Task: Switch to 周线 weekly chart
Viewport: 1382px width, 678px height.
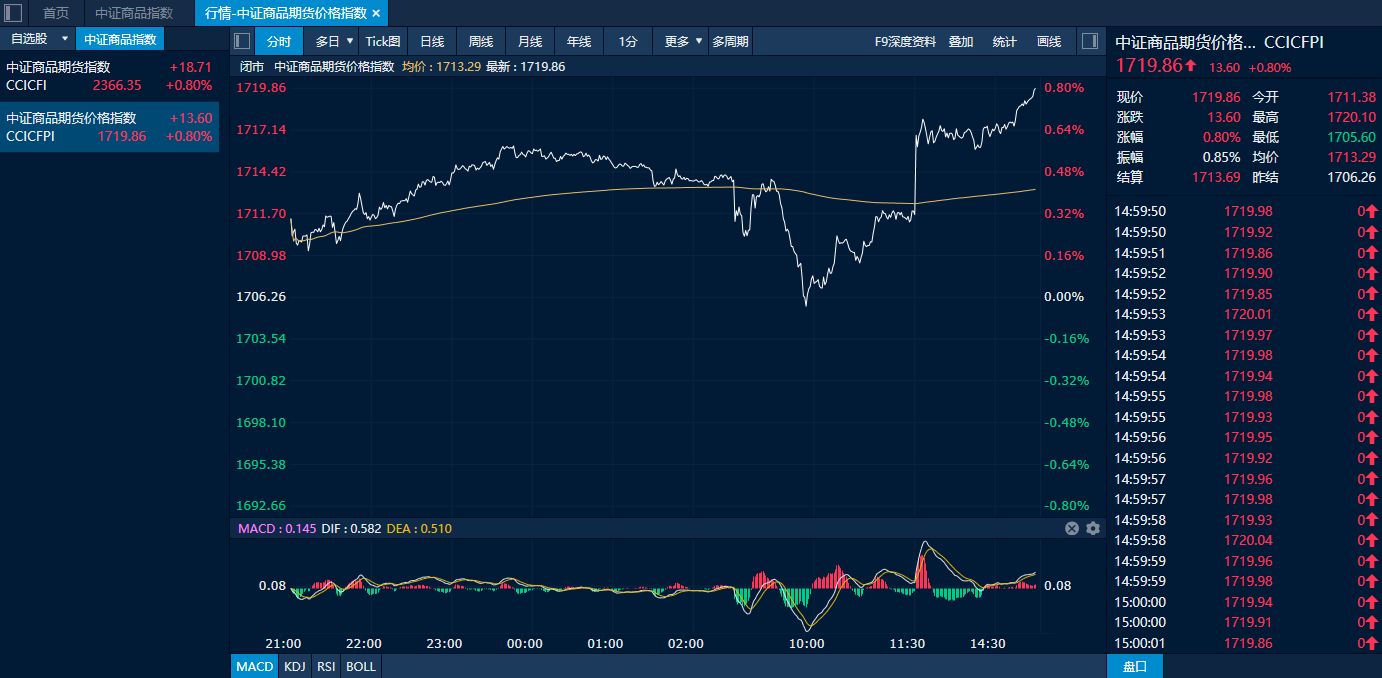Action: [x=481, y=41]
